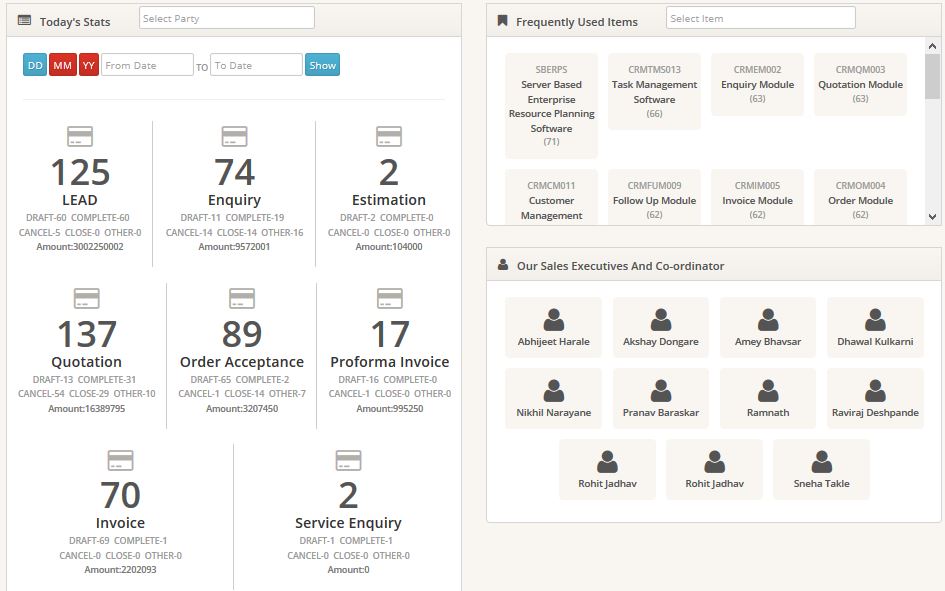Toggle the MM date filter
Screen dimensions: 945x591
pos(62,64)
